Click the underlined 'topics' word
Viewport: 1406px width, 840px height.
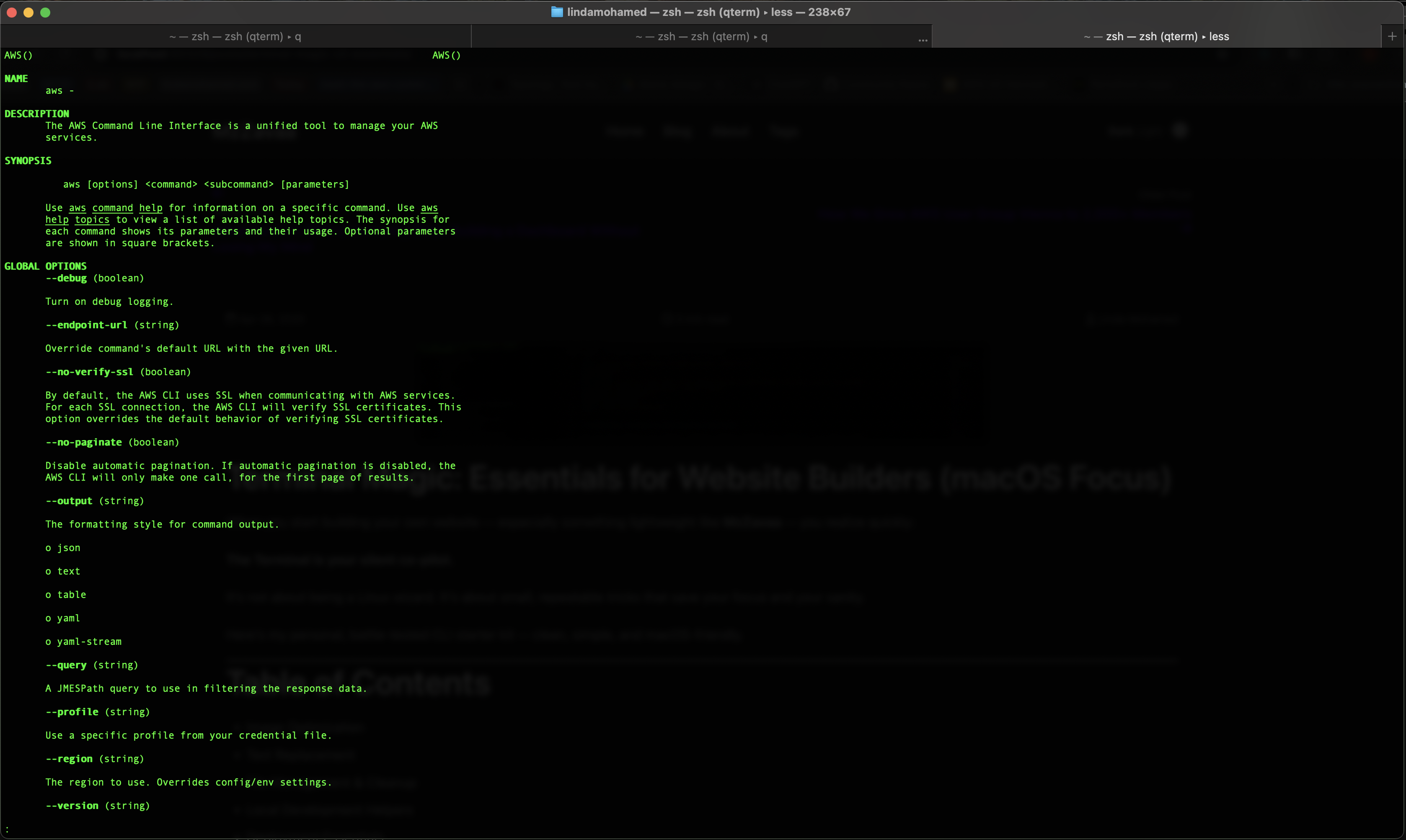[92, 219]
